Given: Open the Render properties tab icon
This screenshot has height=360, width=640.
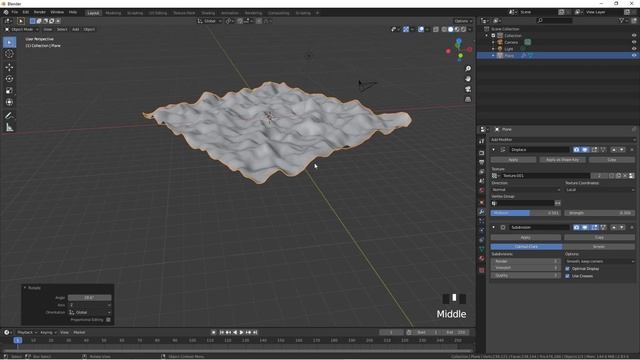Looking at the screenshot, I should tap(482, 153).
